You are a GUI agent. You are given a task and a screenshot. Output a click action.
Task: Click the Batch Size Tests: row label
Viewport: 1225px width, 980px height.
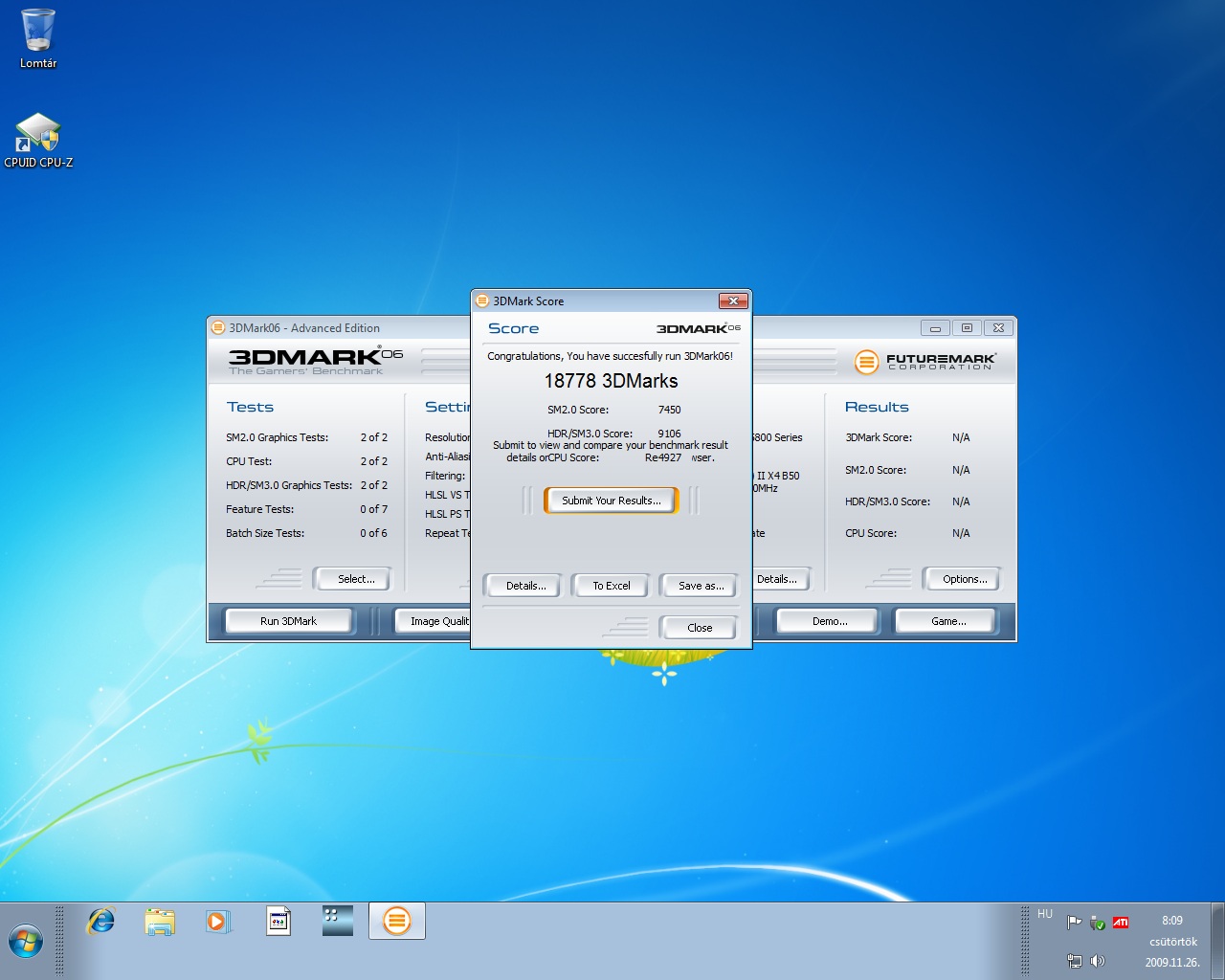(x=265, y=533)
